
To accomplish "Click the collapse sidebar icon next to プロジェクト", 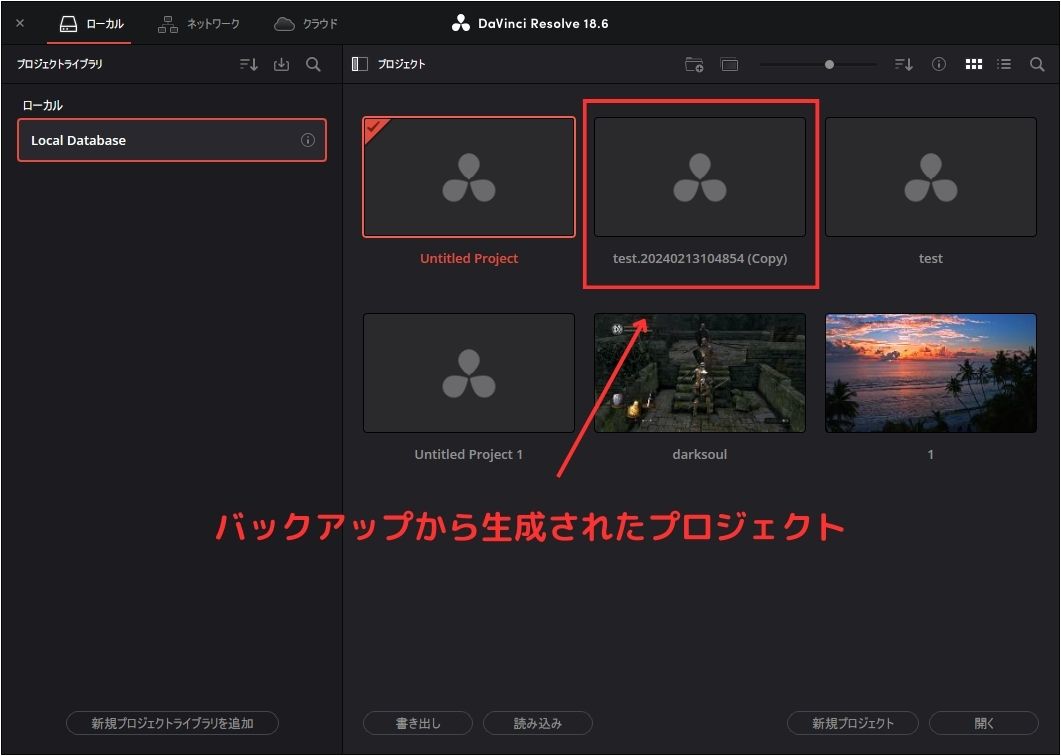I will click(x=358, y=63).
